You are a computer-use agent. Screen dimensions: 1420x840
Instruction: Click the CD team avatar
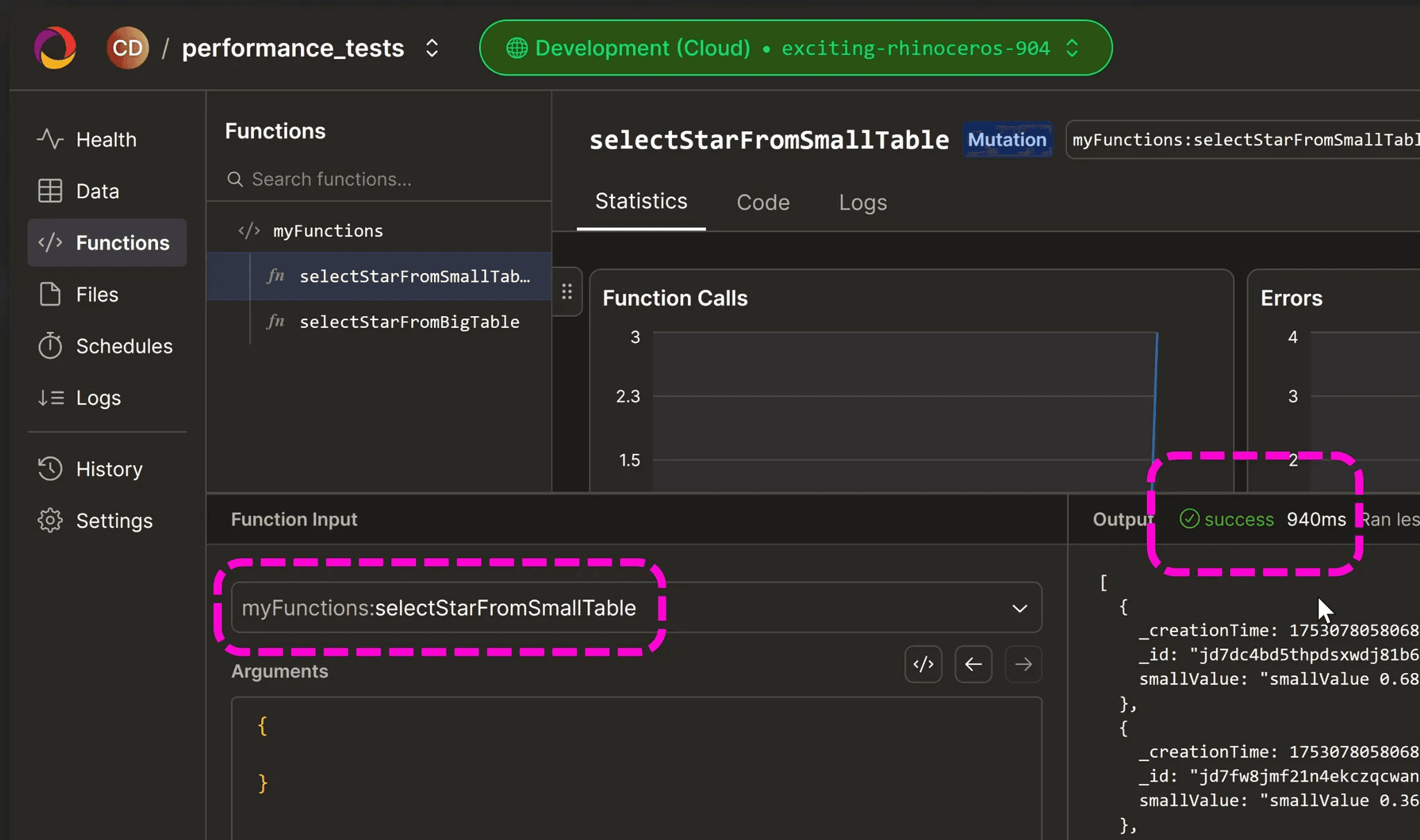(128, 48)
